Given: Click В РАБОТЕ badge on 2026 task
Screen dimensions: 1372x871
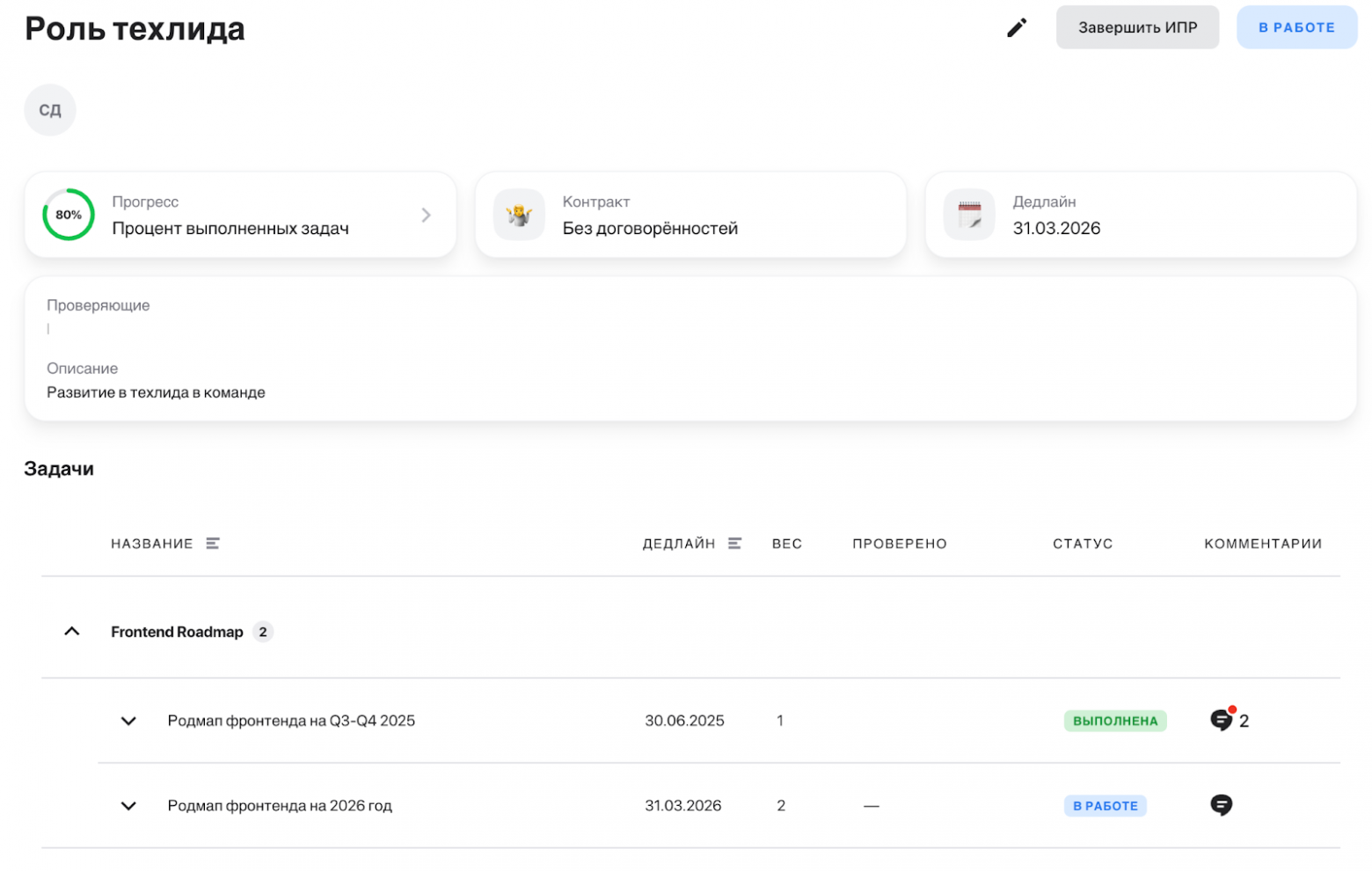Looking at the screenshot, I should 1105,806.
